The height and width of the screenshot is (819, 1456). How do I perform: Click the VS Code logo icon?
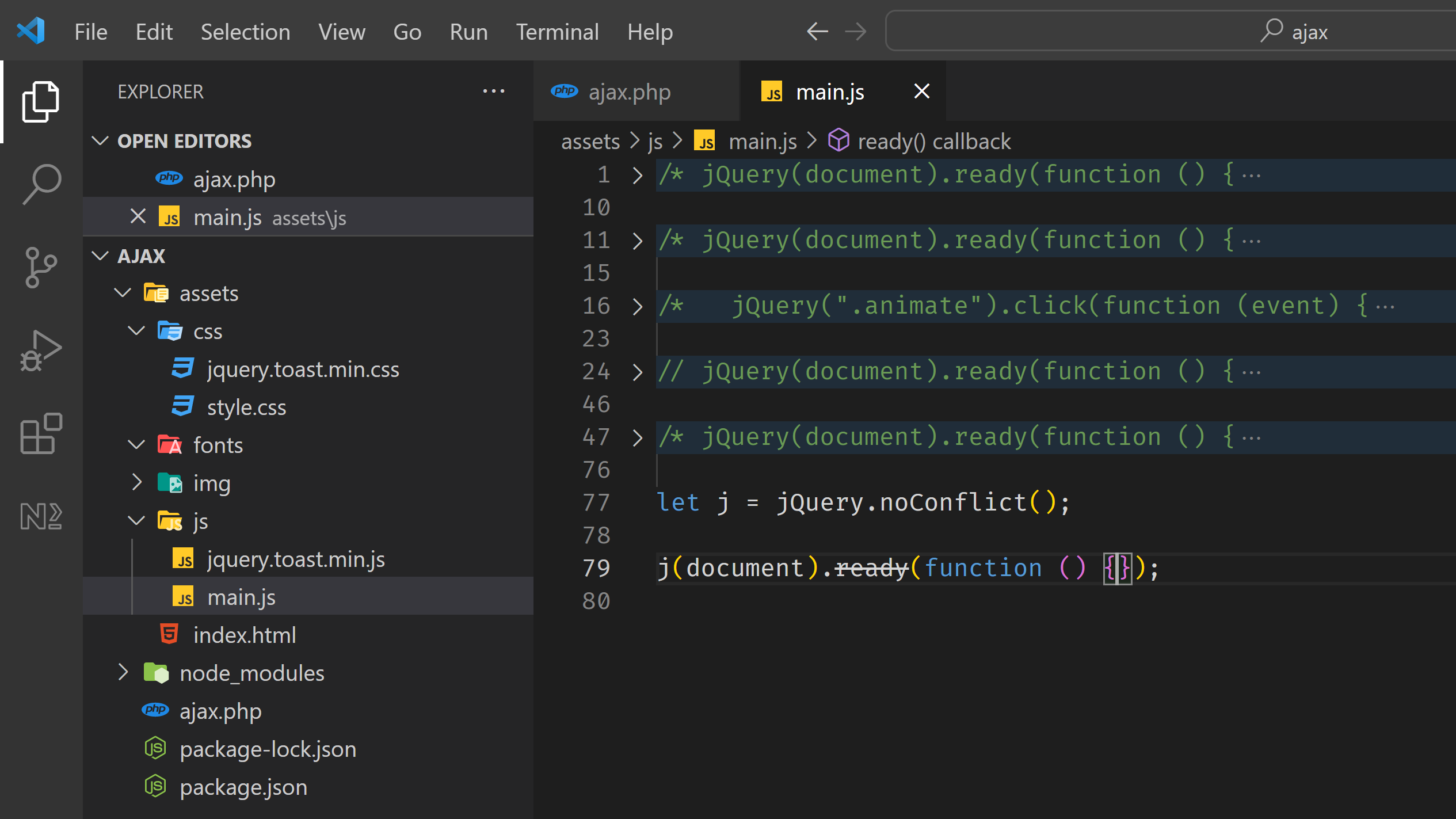31,31
